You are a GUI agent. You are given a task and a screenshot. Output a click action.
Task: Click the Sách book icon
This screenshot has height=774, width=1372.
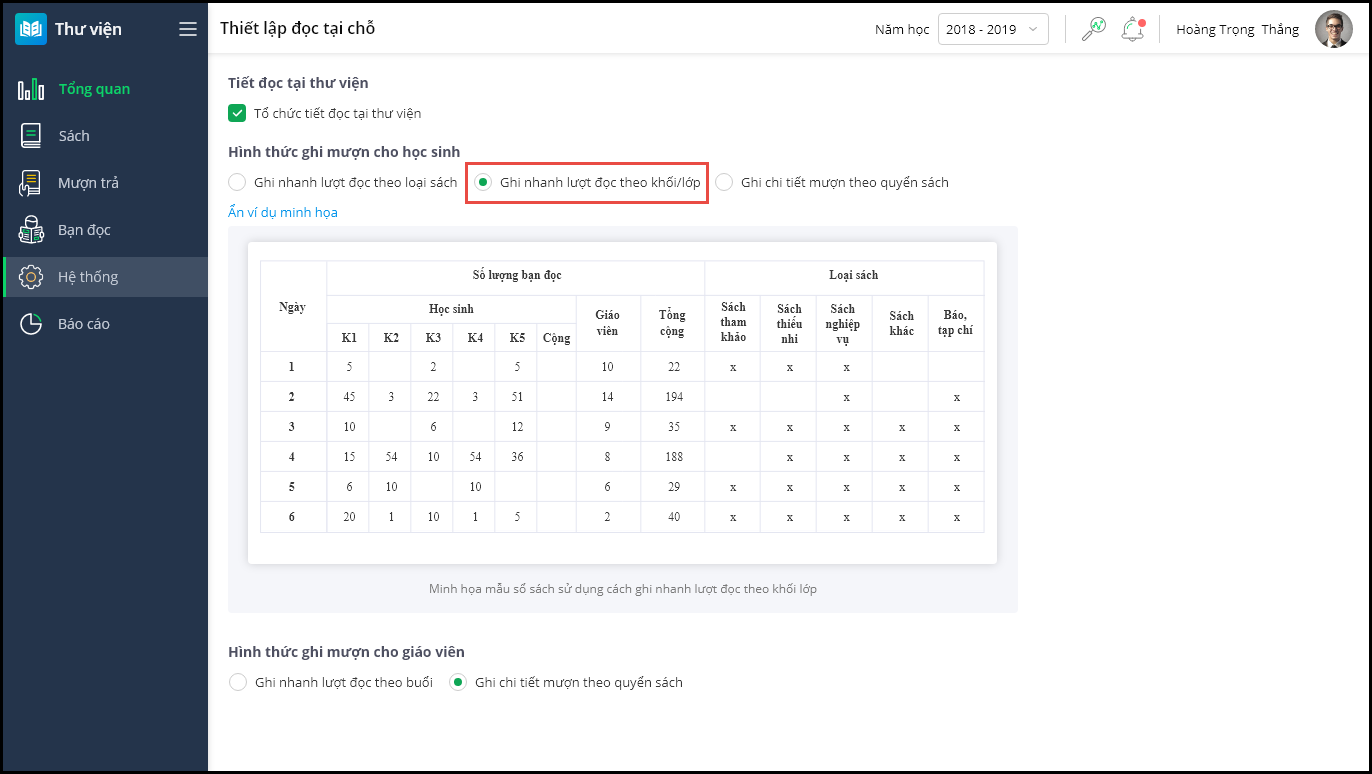31,136
